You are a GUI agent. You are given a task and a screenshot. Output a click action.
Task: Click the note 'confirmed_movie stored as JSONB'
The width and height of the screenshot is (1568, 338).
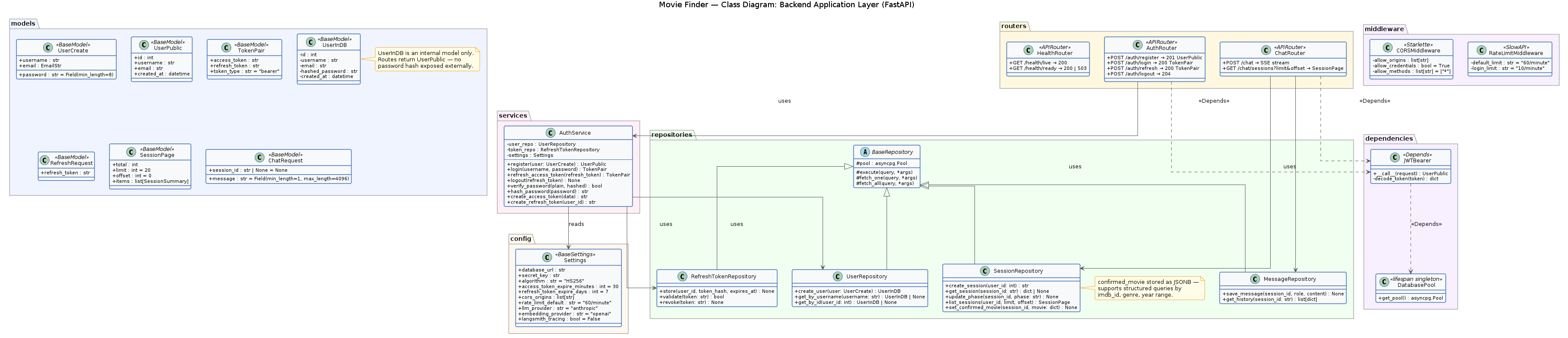point(1150,288)
